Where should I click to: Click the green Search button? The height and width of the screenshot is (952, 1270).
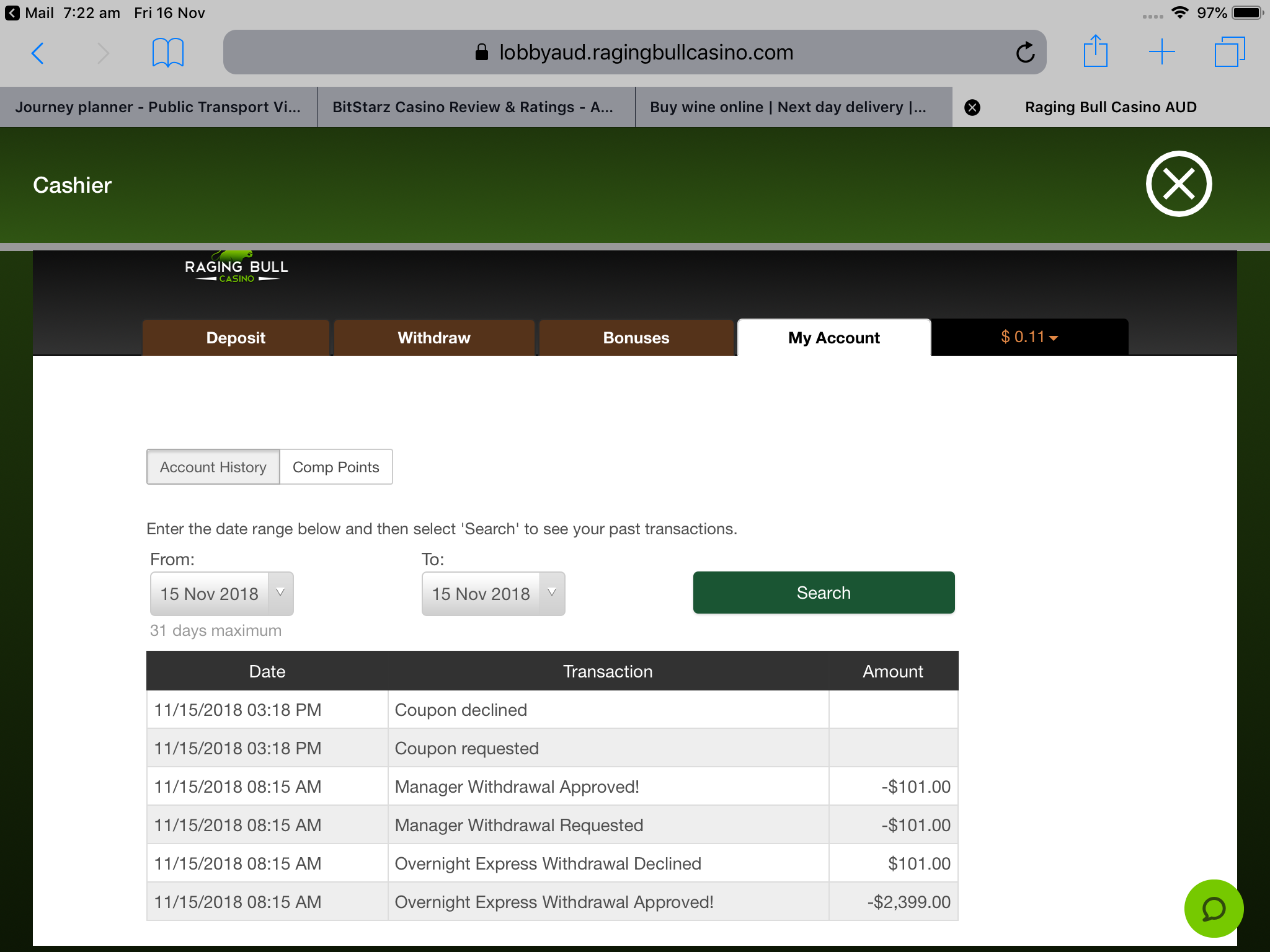(824, 593)
